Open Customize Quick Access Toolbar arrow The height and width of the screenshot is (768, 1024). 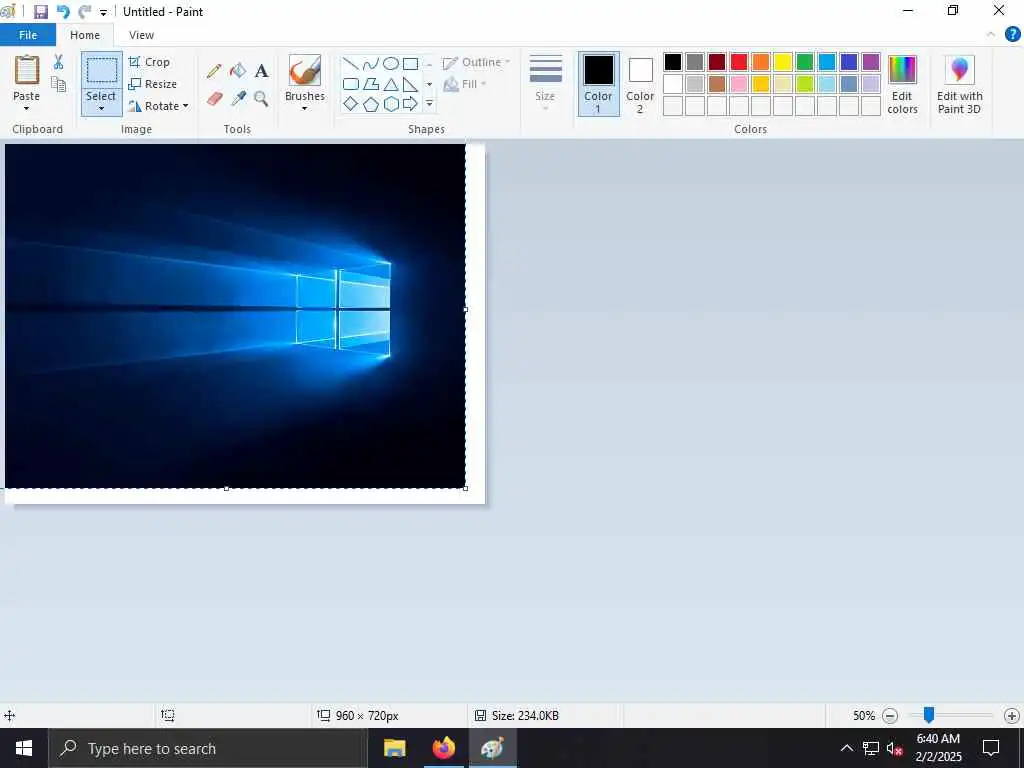103,12
